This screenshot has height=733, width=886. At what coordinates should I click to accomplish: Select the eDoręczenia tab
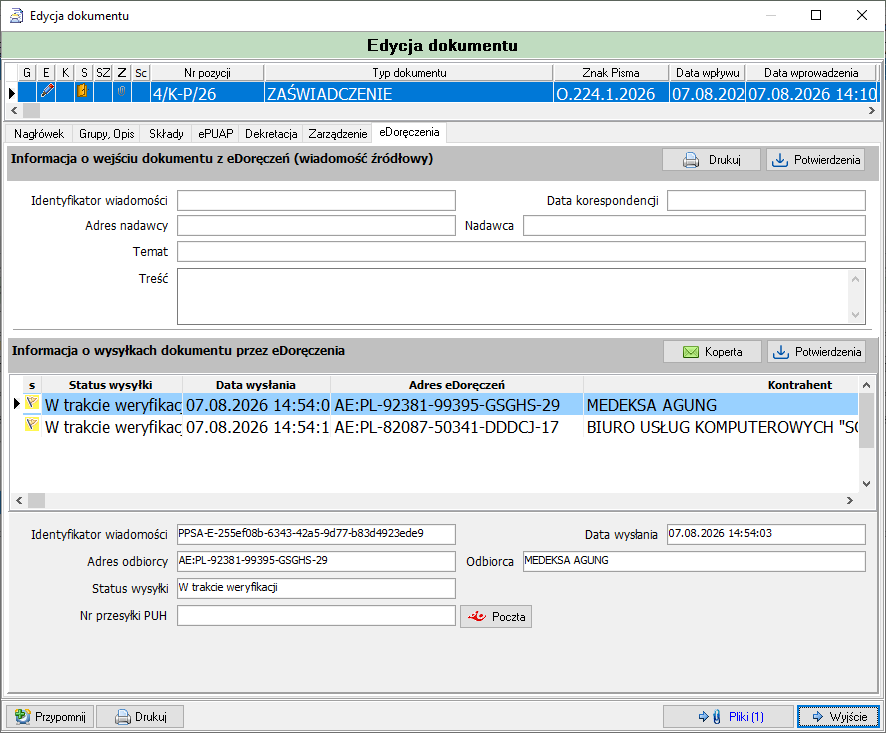pyautogui.click(x=409, y=132)
